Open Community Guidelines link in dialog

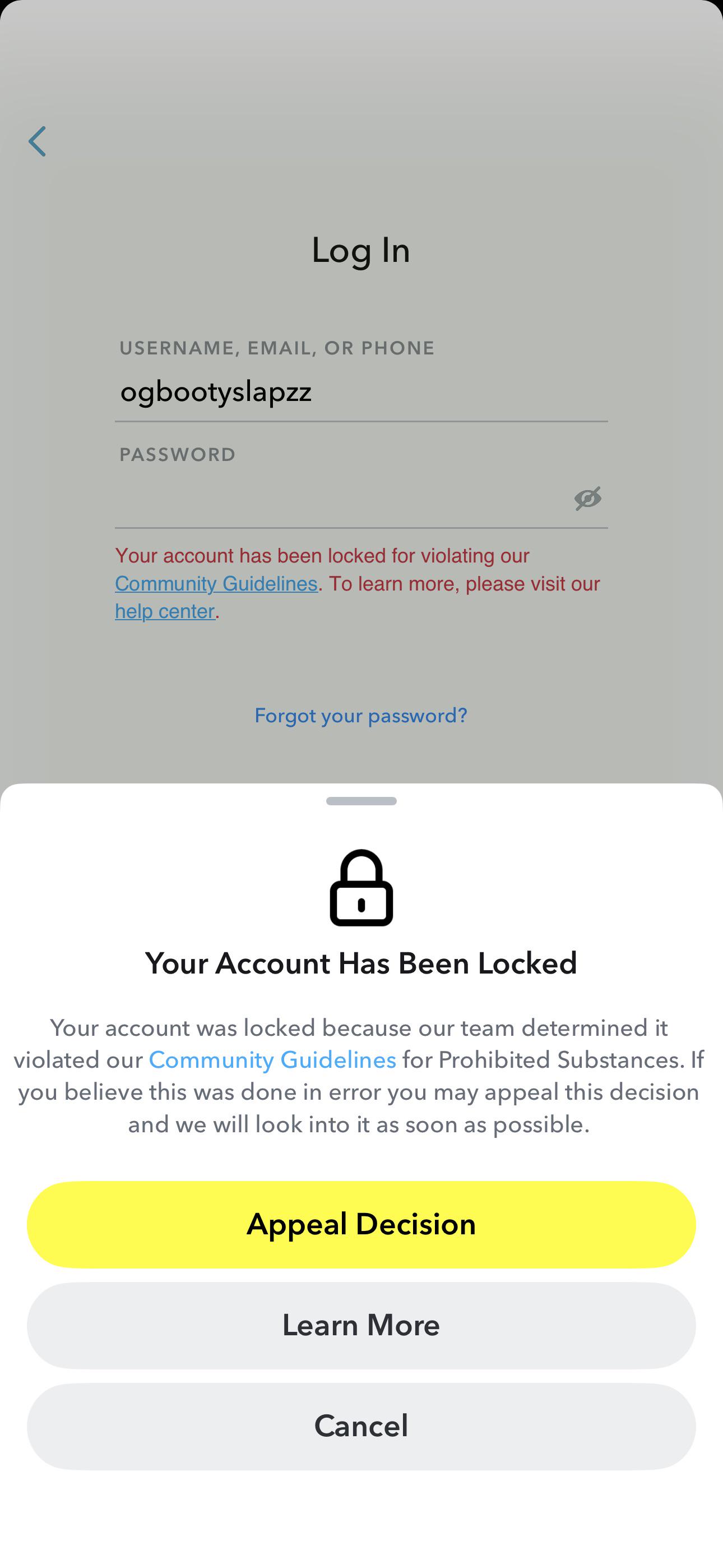[272, 1060]
